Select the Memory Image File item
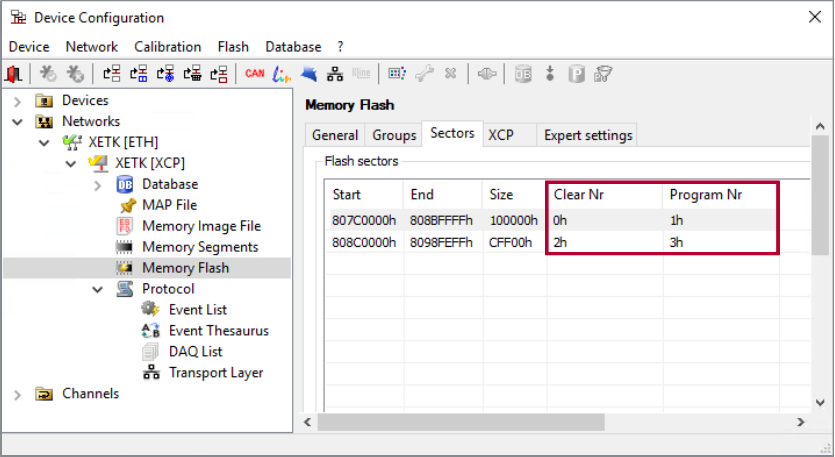Image resolution: width=835 pixels, height=457 pixels. pos(201,226)
